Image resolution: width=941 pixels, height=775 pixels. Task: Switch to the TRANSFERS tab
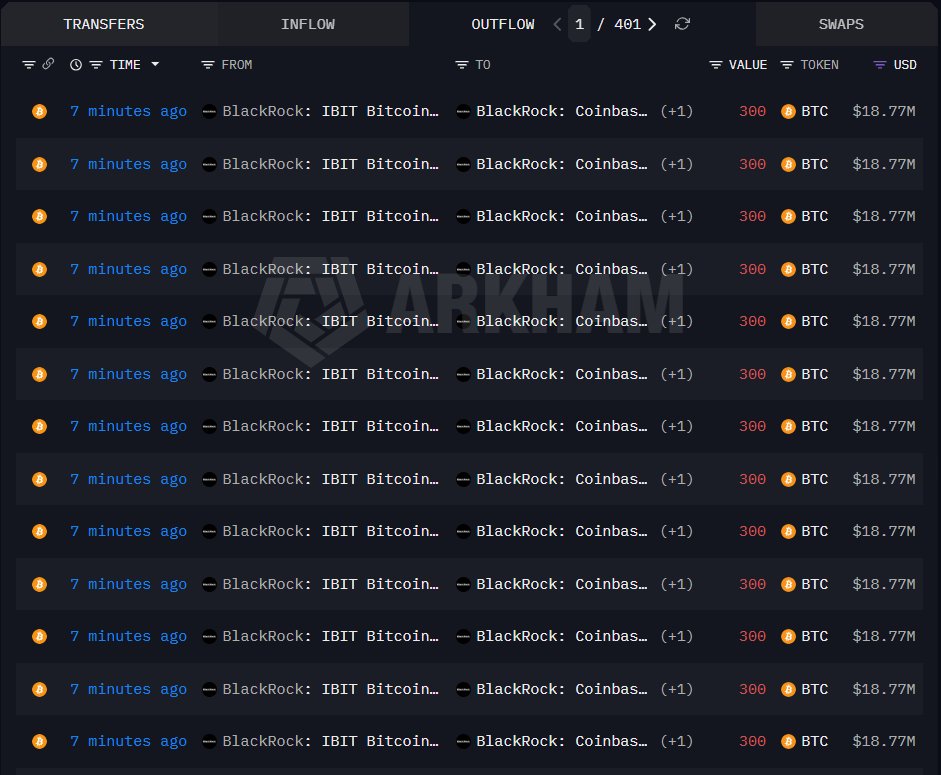pyautogui.click(x=104, y=24)
